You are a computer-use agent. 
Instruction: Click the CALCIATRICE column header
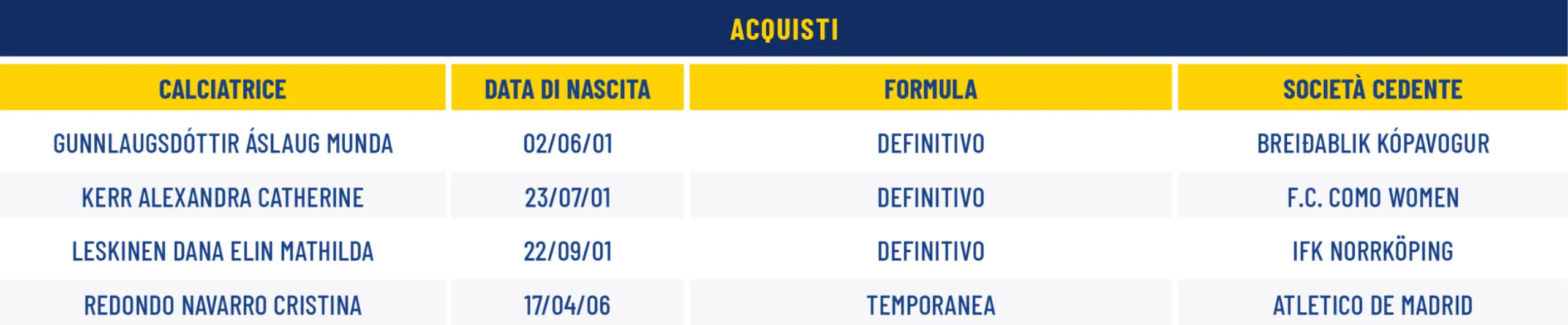tap(222, 89)
